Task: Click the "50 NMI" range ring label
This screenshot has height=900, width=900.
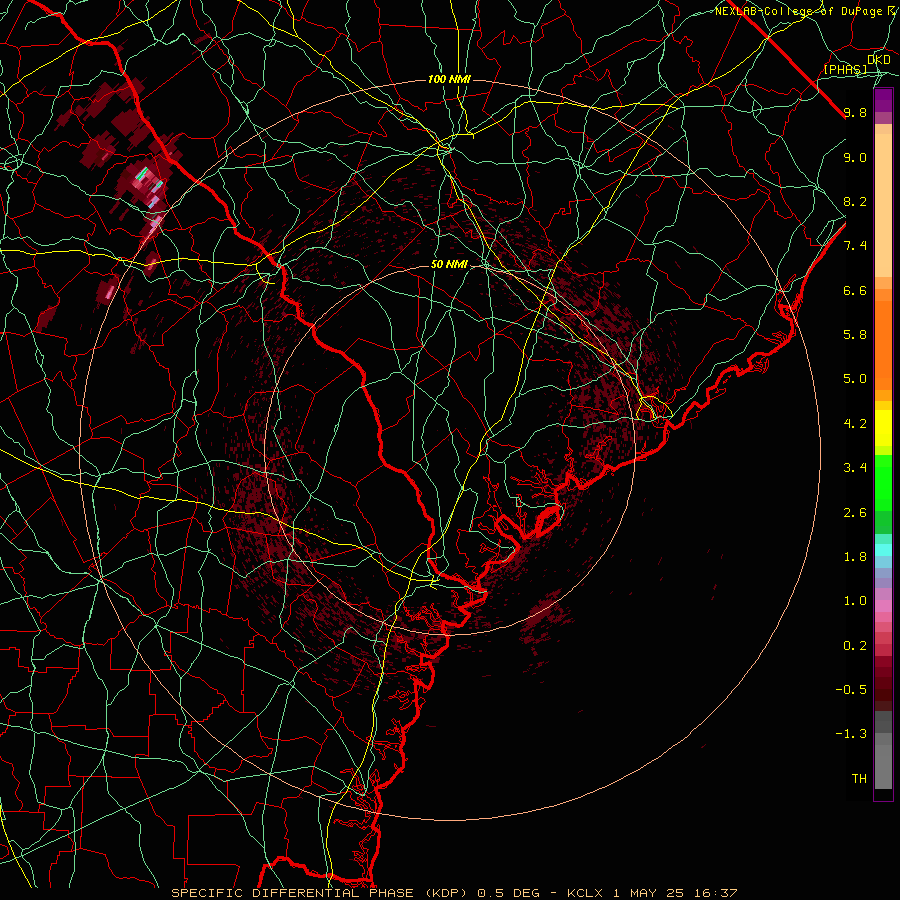Action: tap(449, 265)
